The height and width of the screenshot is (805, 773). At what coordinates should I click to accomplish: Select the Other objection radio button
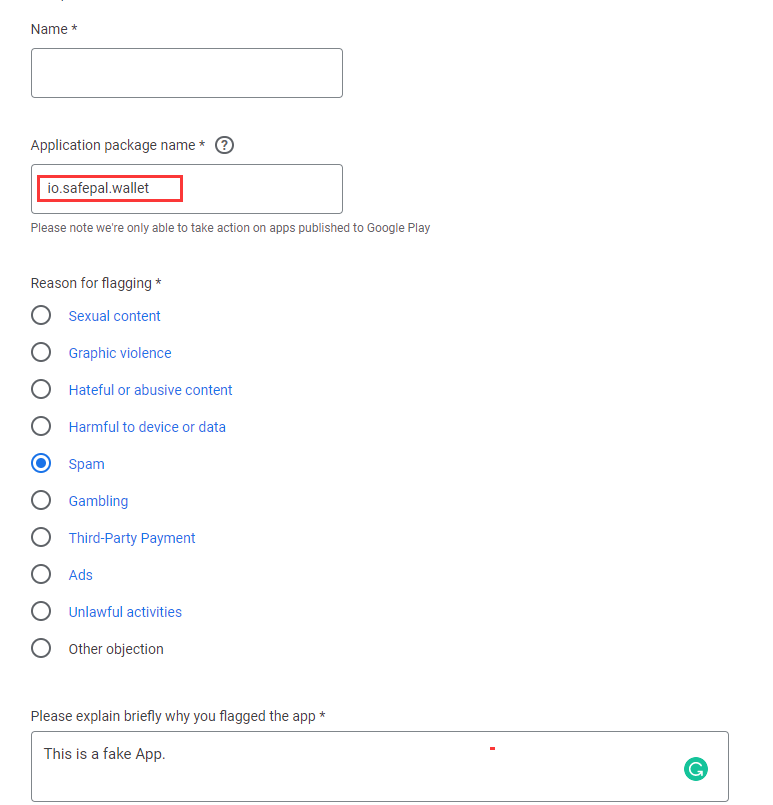click(x=41, y=649)
